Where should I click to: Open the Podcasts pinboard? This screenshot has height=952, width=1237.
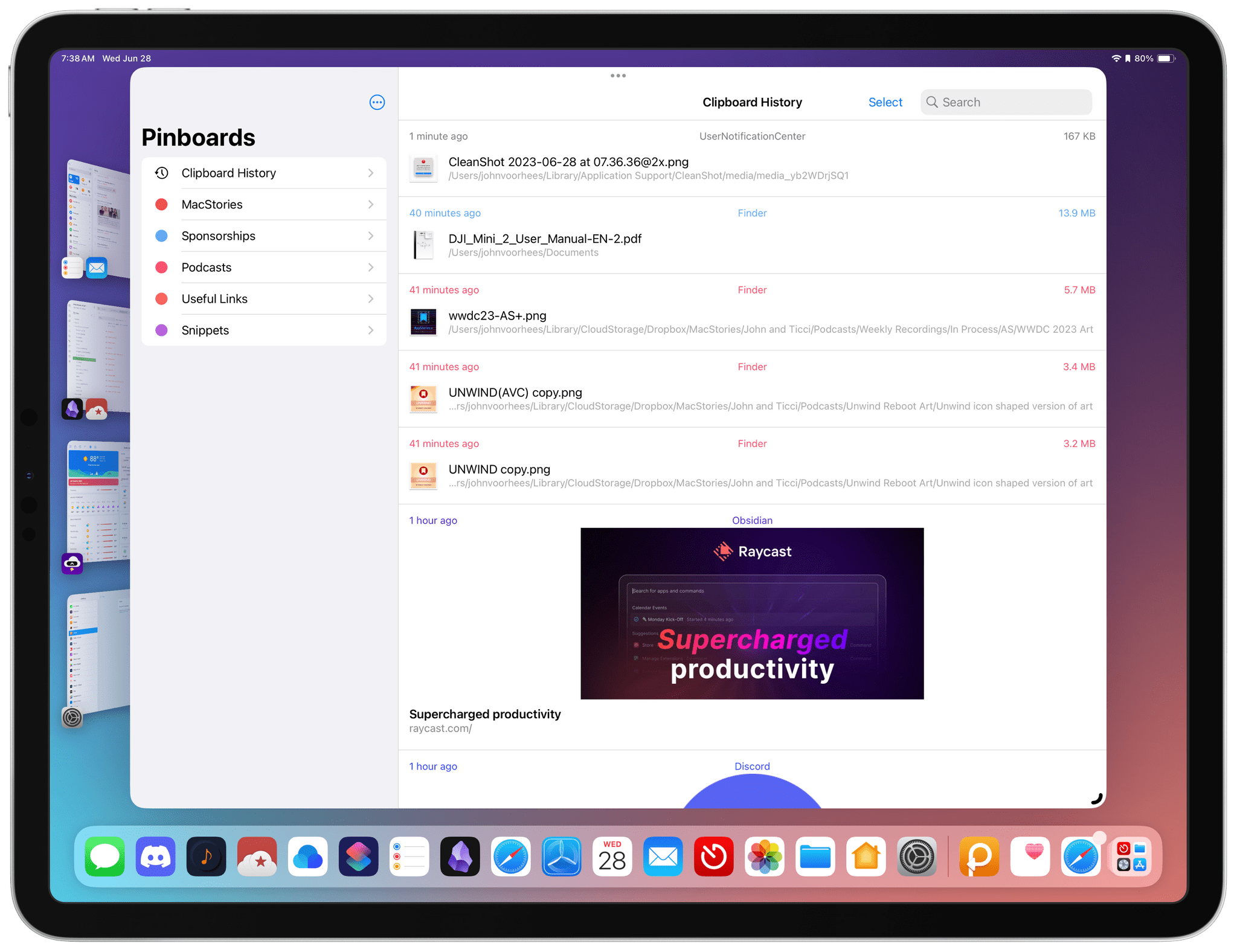pyautogui.click(x=264, y=267)
